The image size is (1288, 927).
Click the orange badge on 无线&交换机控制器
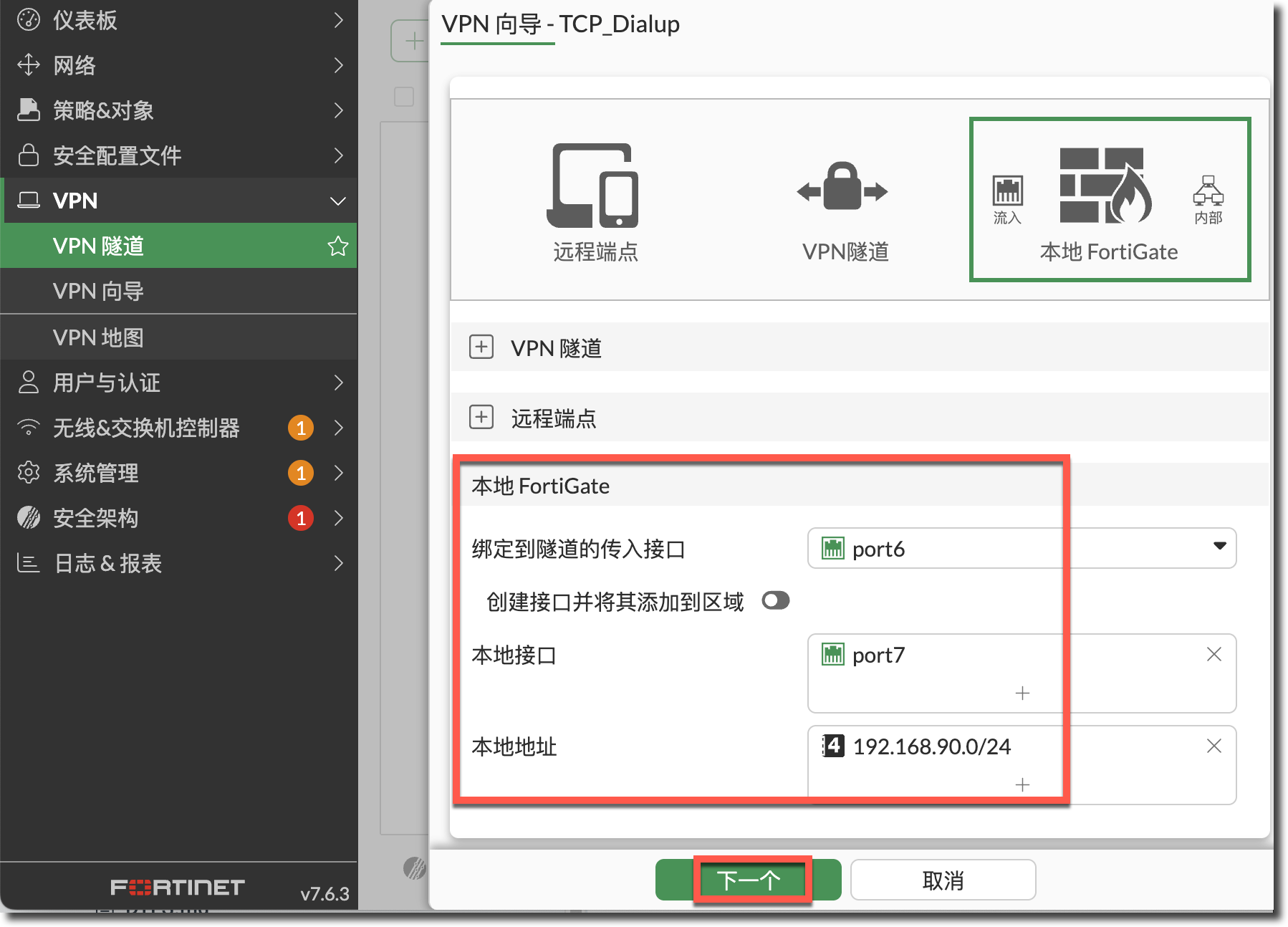pos(301,428)
